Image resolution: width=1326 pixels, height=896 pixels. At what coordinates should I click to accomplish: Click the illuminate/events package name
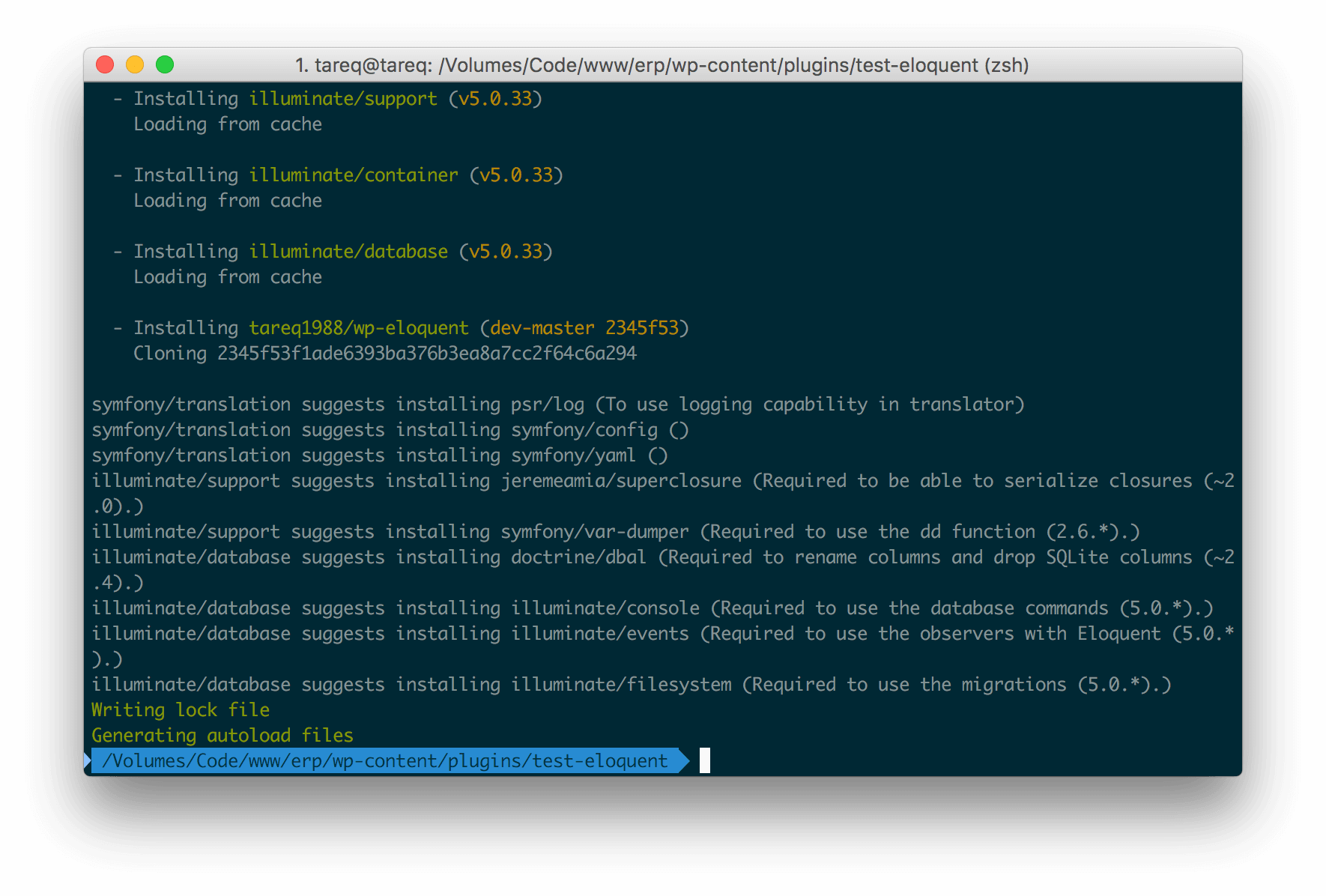600,634
